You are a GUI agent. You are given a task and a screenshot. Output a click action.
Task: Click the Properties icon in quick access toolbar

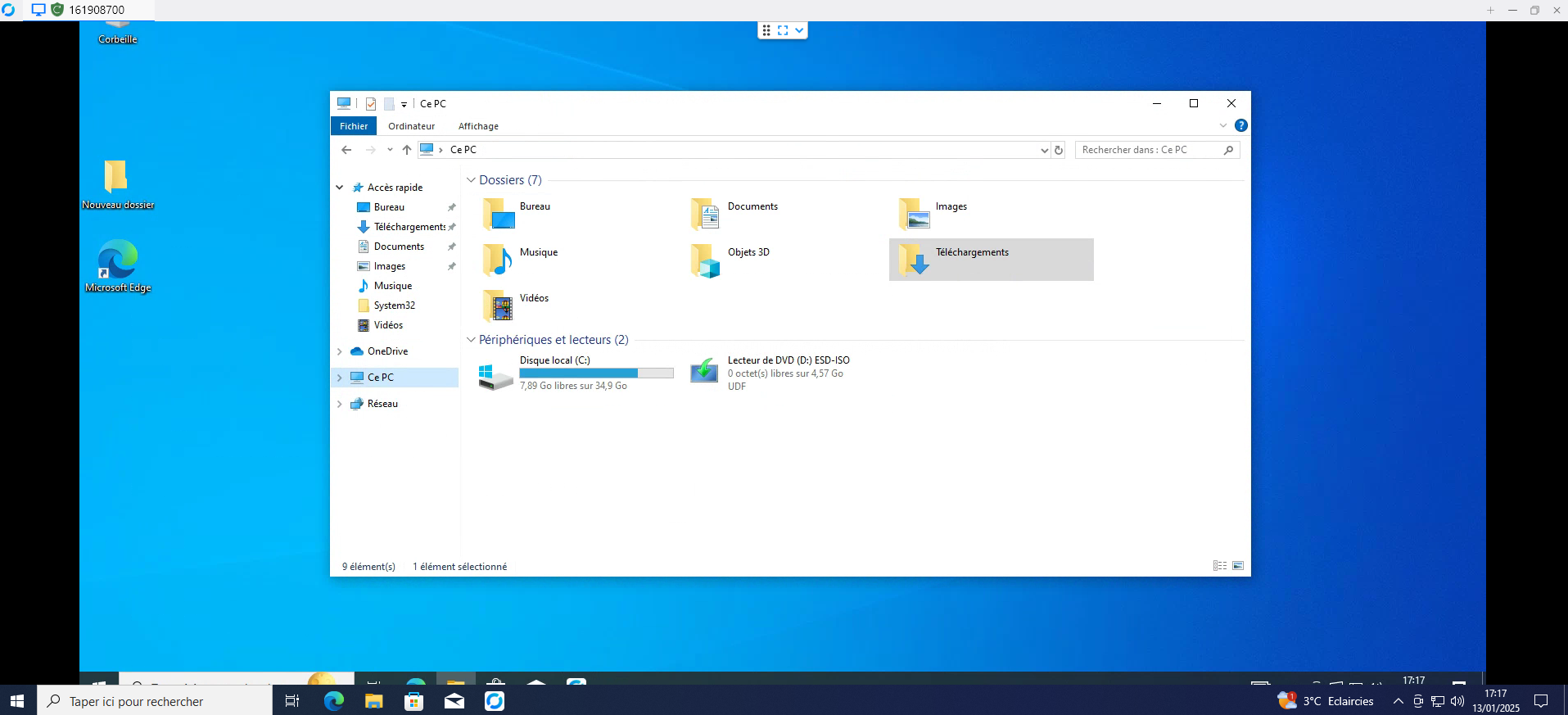click(x=371, y=104)
